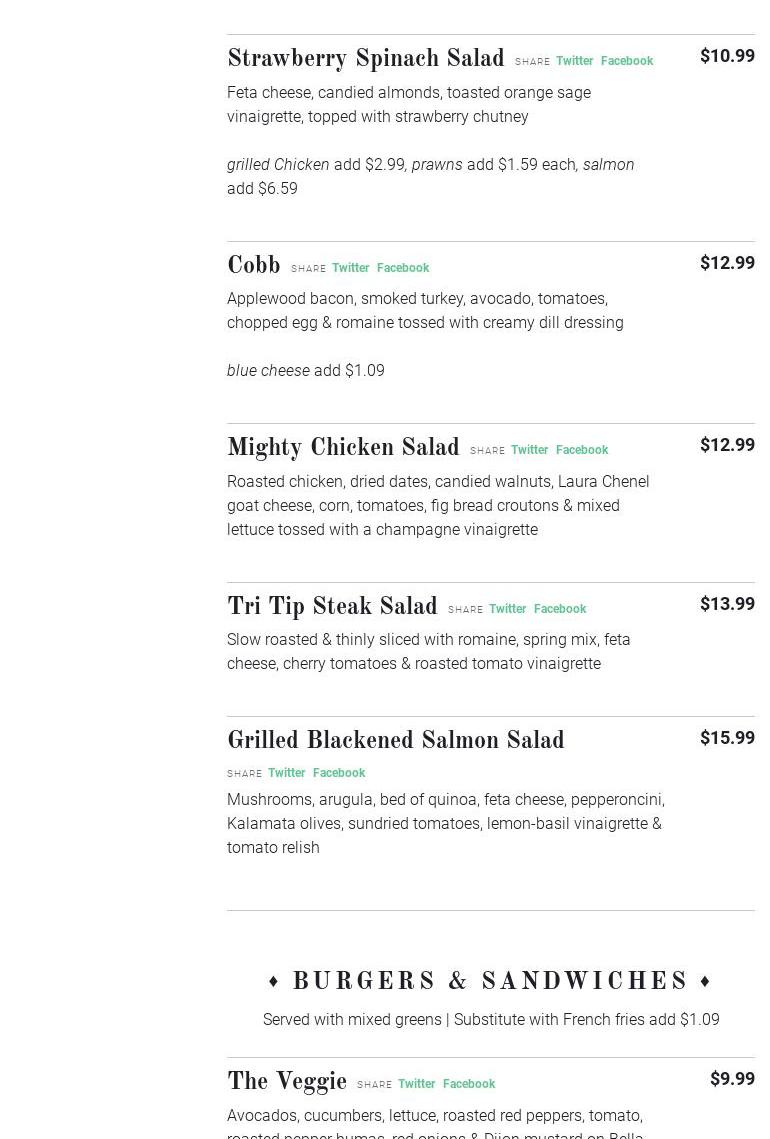The width and height of the screenshot is (770, 1139).
Task: Share Strawberry Spinach Salad on Facebook
Action: coord(627,61)
